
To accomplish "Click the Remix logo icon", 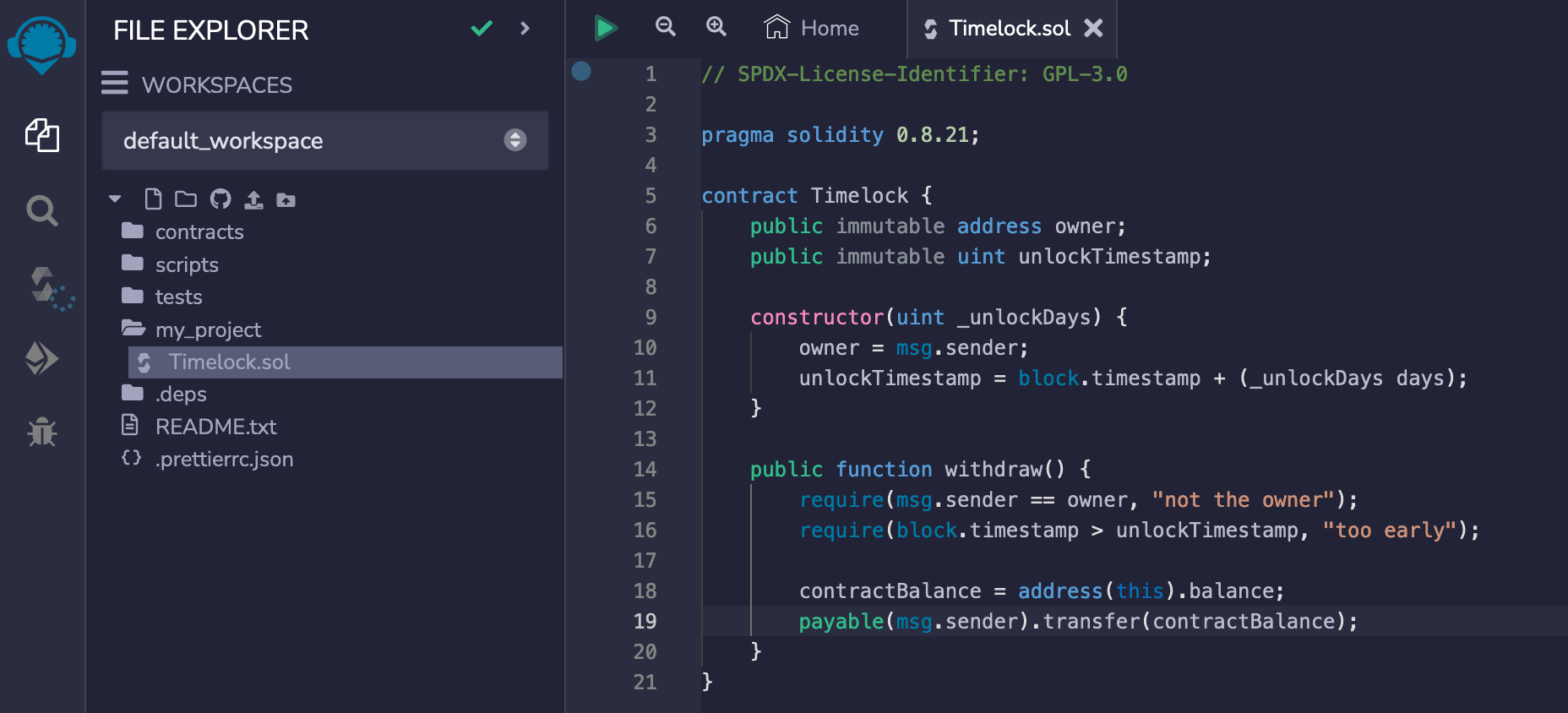I will point(41,44).
